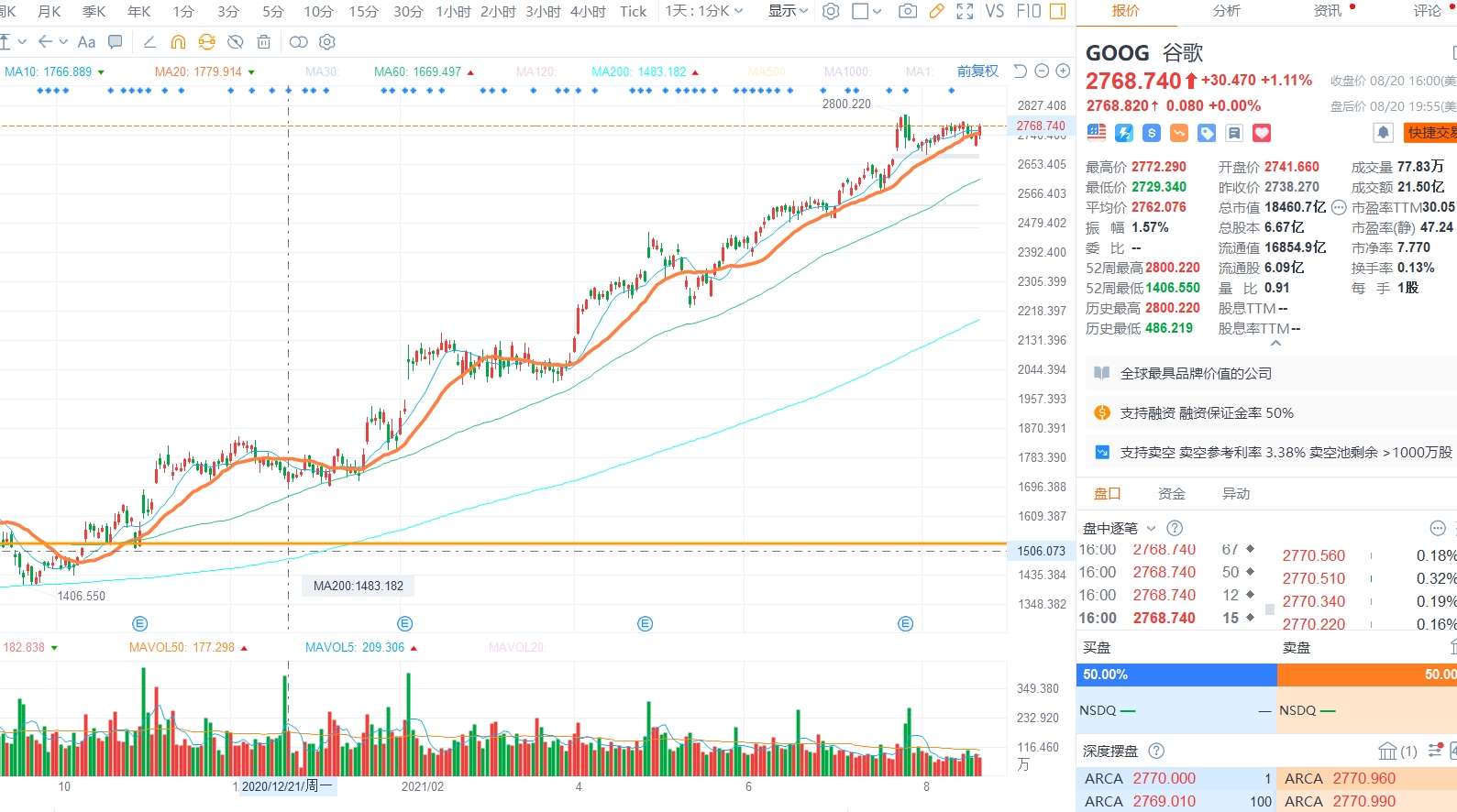Click the blue lightning Level 2 icon
Image resolution: width=1457 pixels, height=812 pixels.
point(1124,133)
